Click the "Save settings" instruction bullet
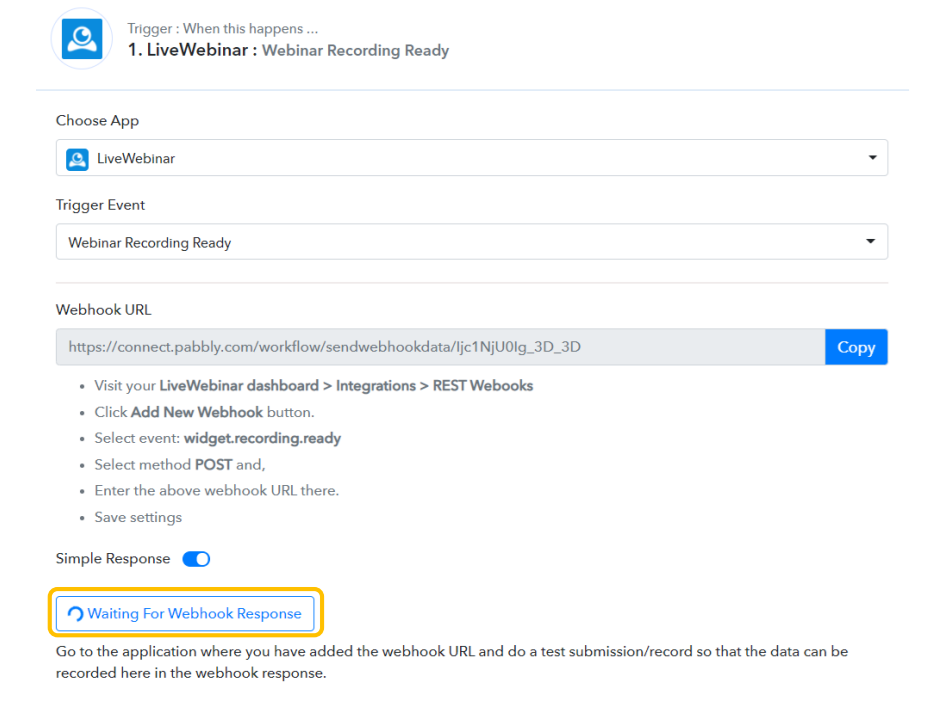 (x=138, y=517)
